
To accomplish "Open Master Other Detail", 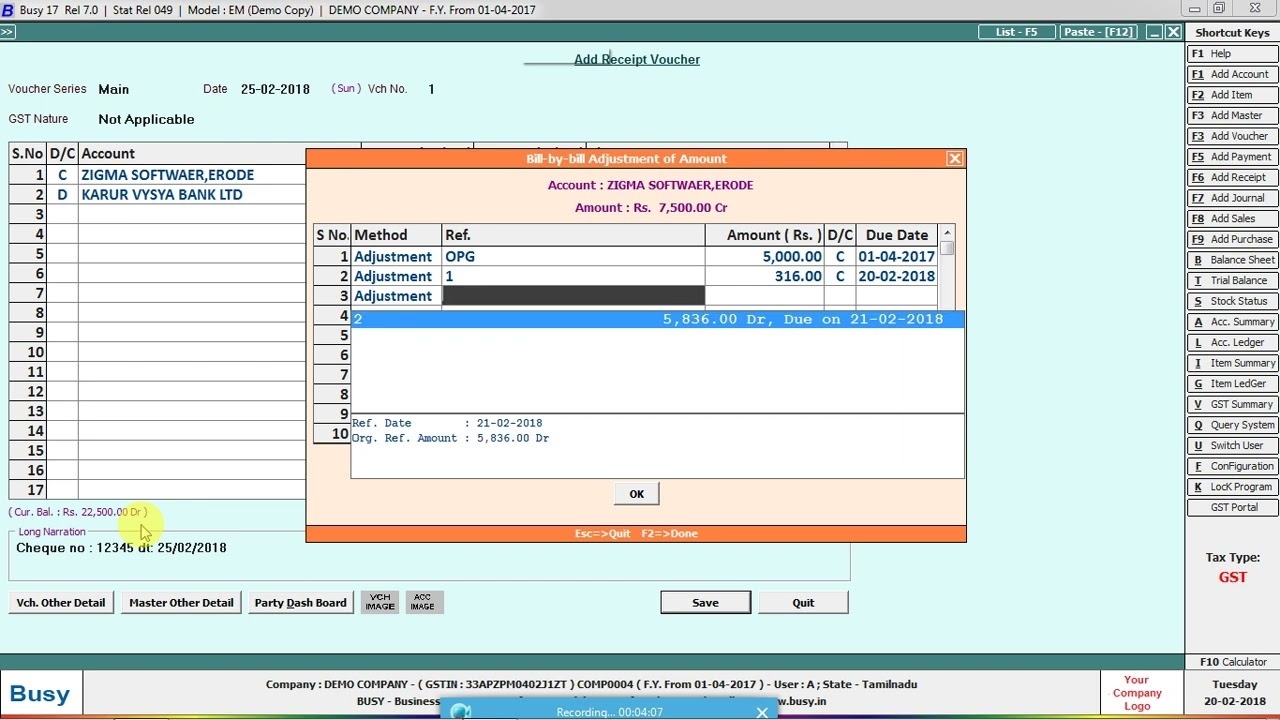I will point(181,603).
